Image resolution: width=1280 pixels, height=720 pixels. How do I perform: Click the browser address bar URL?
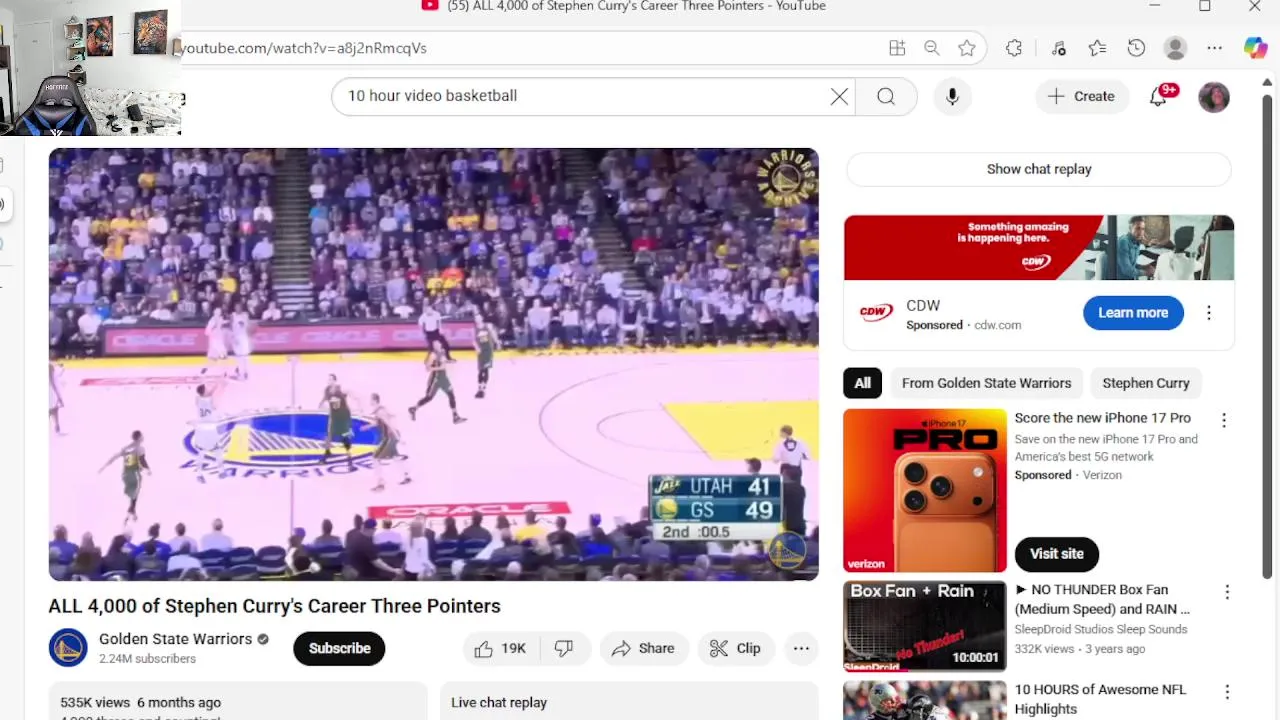pyautogui.click(x=302, y=48)
